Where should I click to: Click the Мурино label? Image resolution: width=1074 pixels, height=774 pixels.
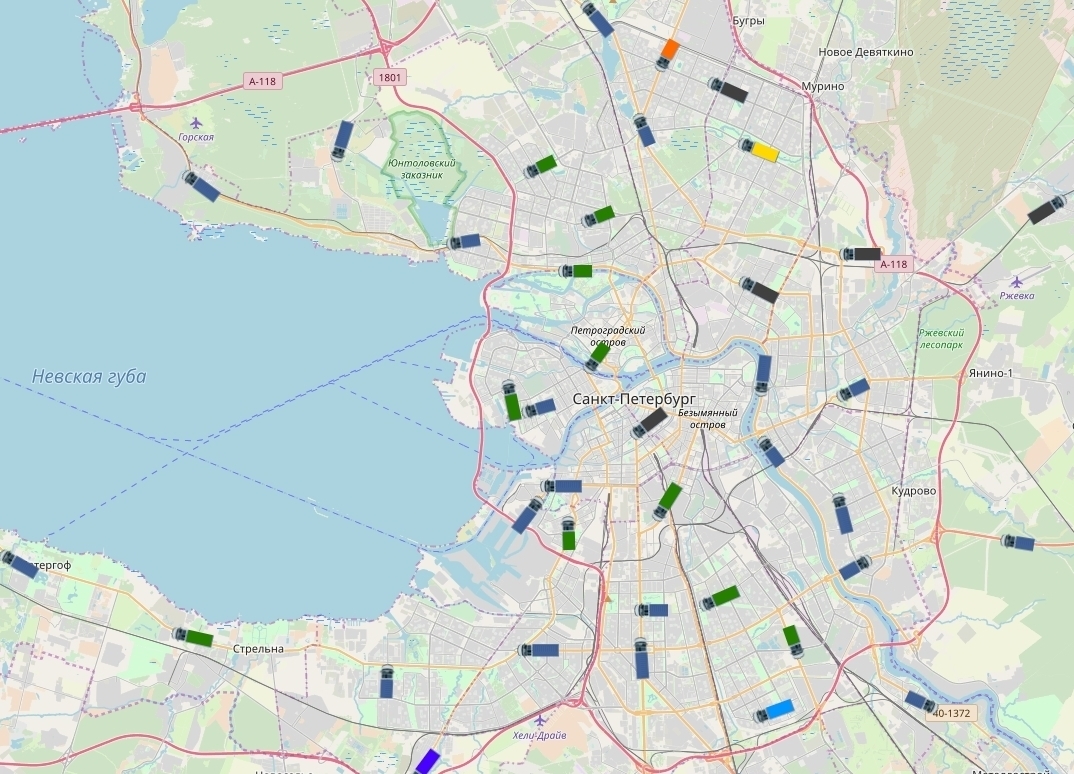pos(823,86)
